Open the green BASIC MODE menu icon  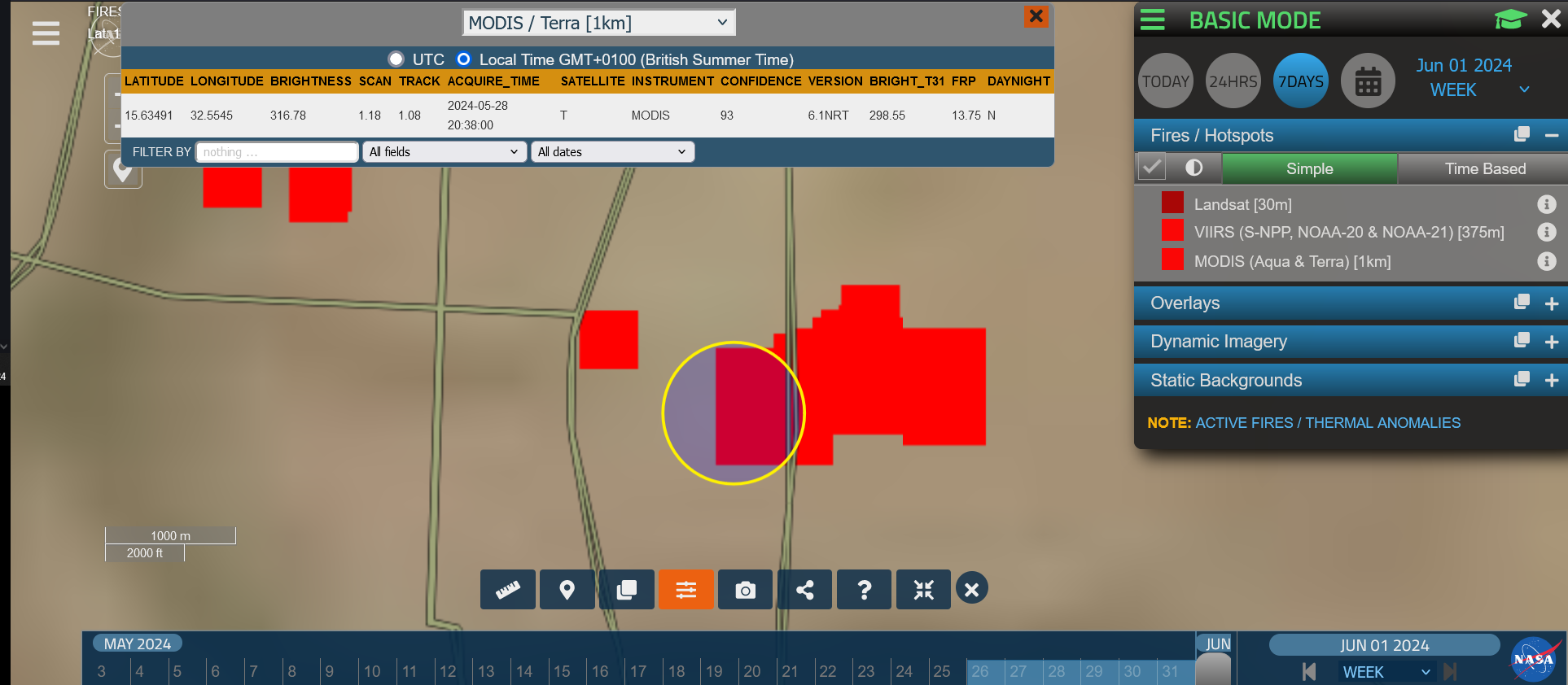[x=1152, y=20]
